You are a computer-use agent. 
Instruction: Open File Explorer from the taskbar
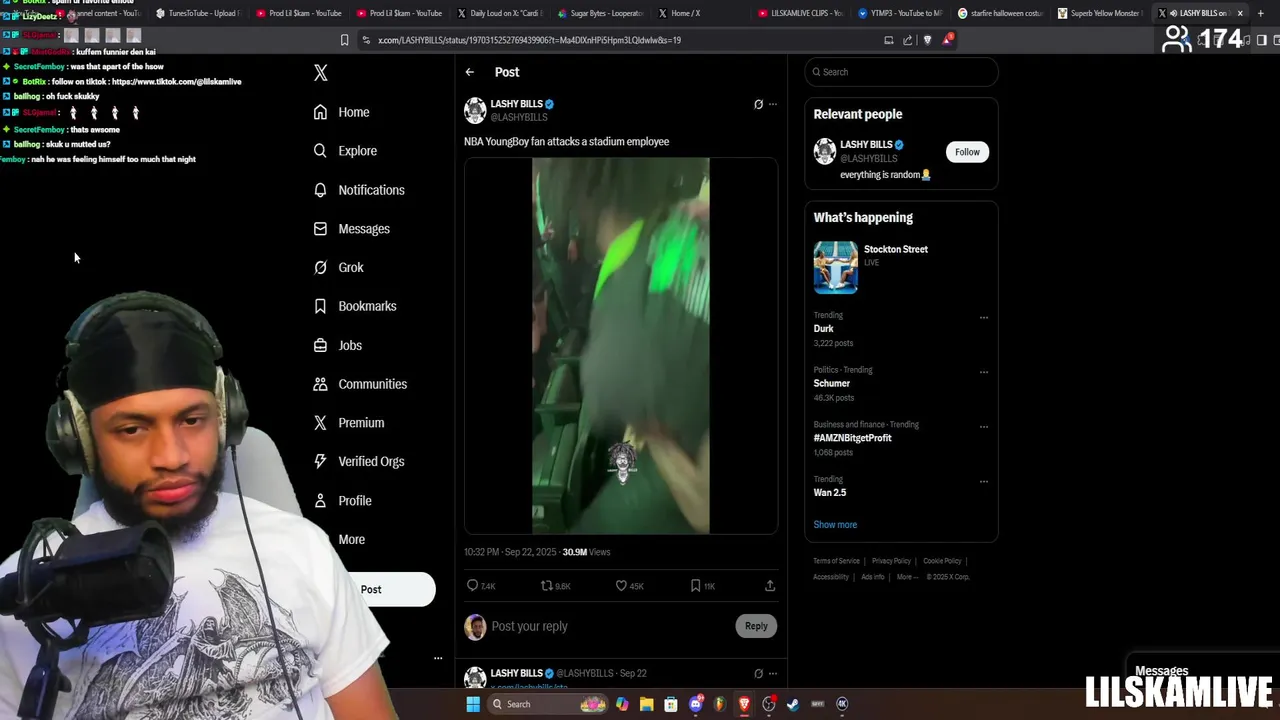point(646,704)
